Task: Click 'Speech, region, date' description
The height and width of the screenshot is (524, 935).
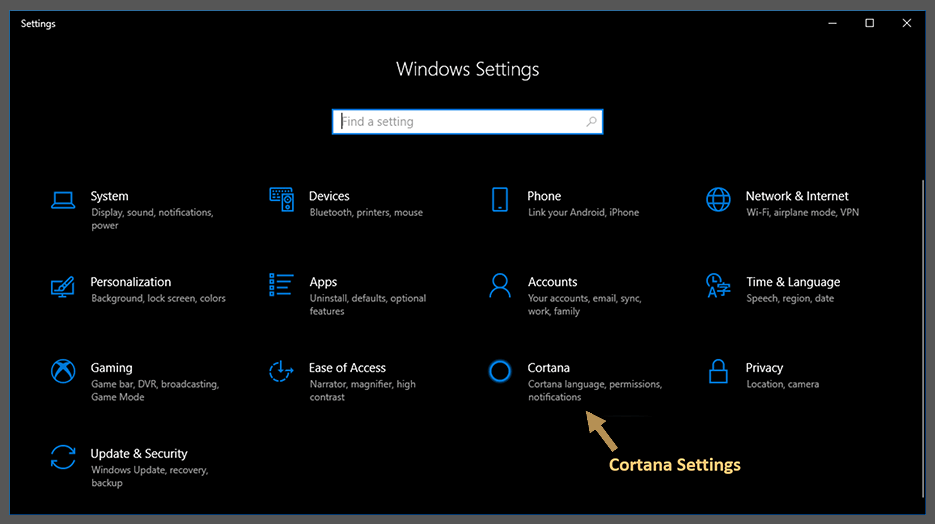Action: 790,298
